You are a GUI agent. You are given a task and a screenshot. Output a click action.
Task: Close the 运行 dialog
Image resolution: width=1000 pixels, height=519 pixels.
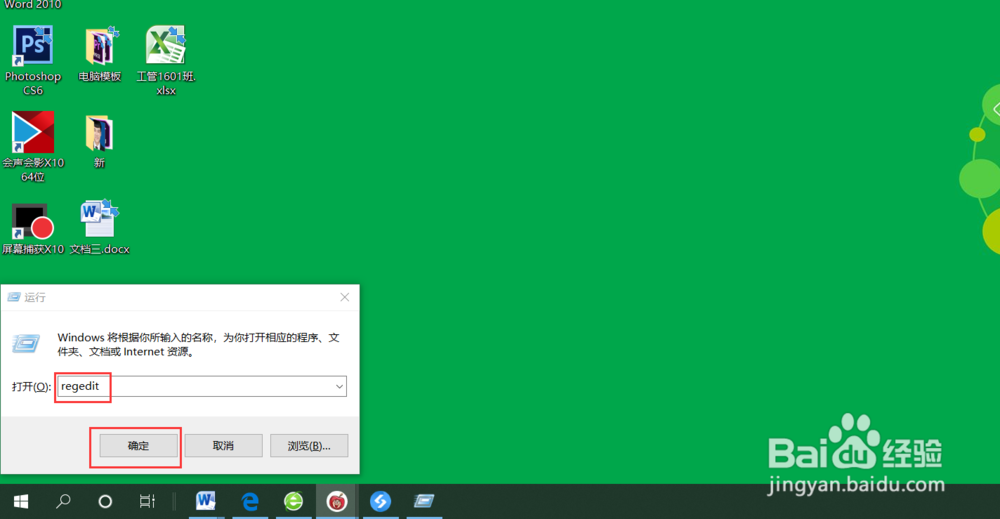click(x=344, y=297)
